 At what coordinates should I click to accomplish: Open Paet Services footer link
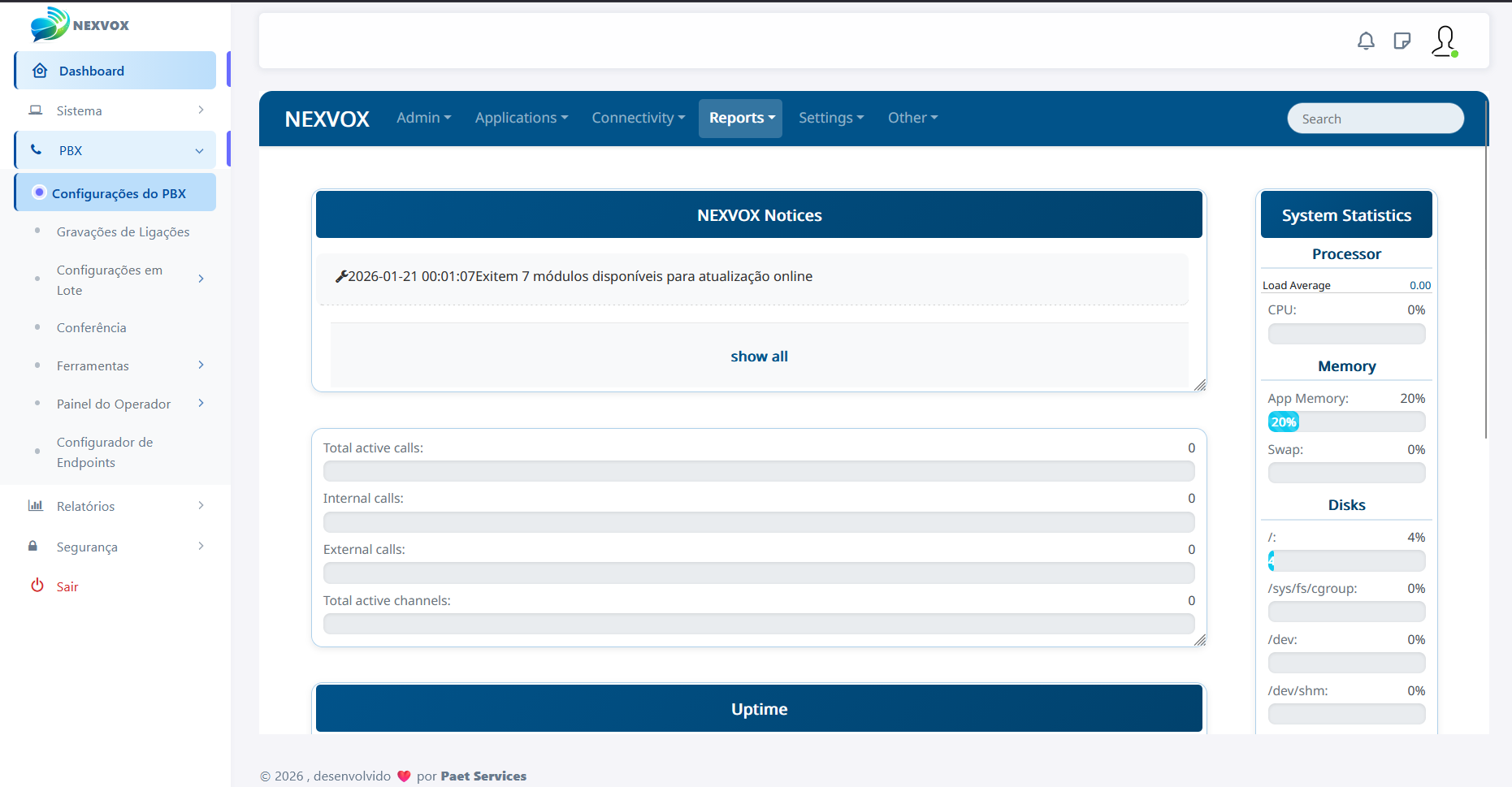coord(483,776)
